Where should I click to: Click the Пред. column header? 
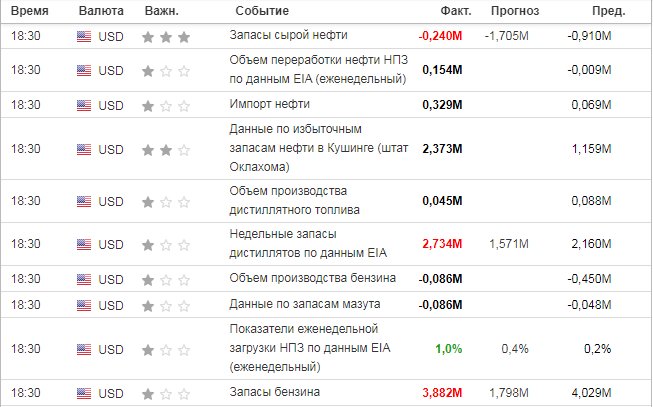pos(608,11)
